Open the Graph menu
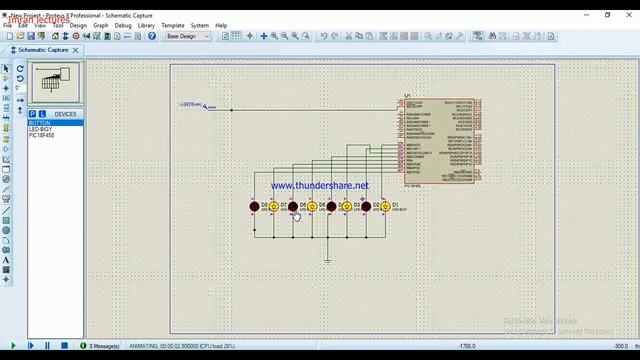This screenshot has width=640, height=360. click(x=100, y=25)
